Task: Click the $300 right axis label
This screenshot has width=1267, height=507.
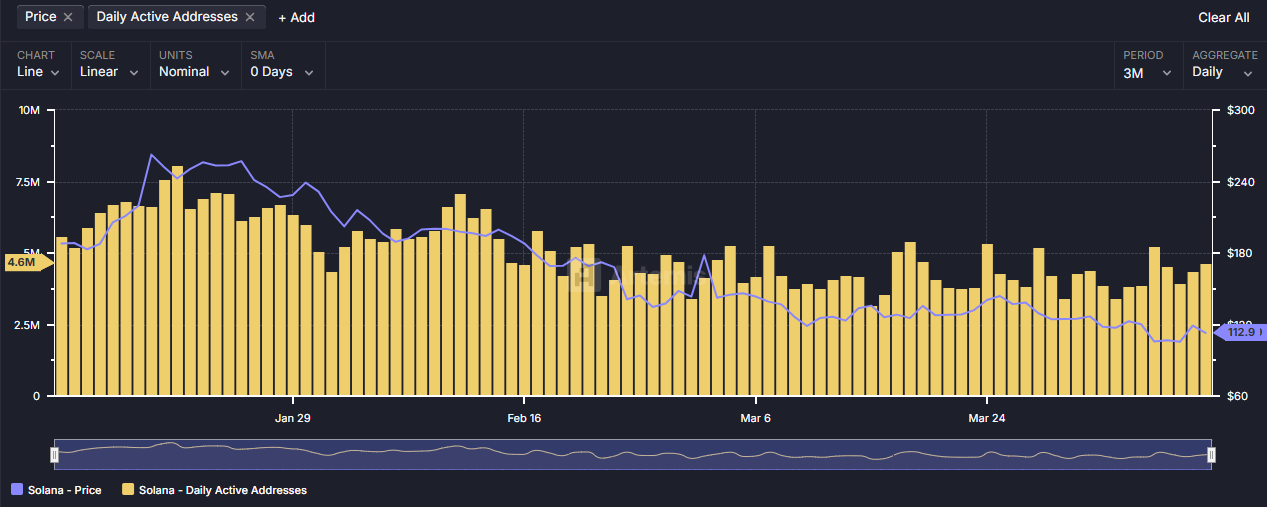Action: click(1241, 110)
